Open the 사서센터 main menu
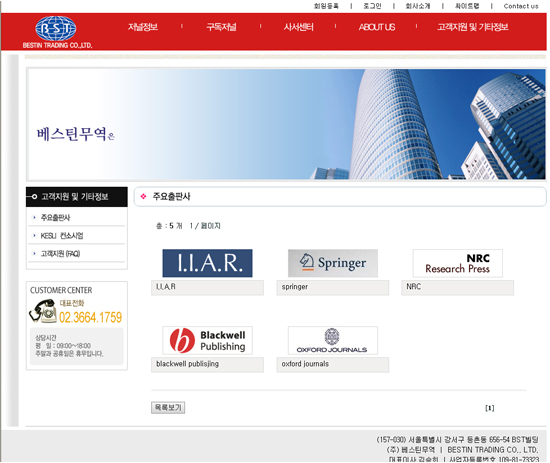Viewport: 550px width, 463px height. tap(299, 27)
